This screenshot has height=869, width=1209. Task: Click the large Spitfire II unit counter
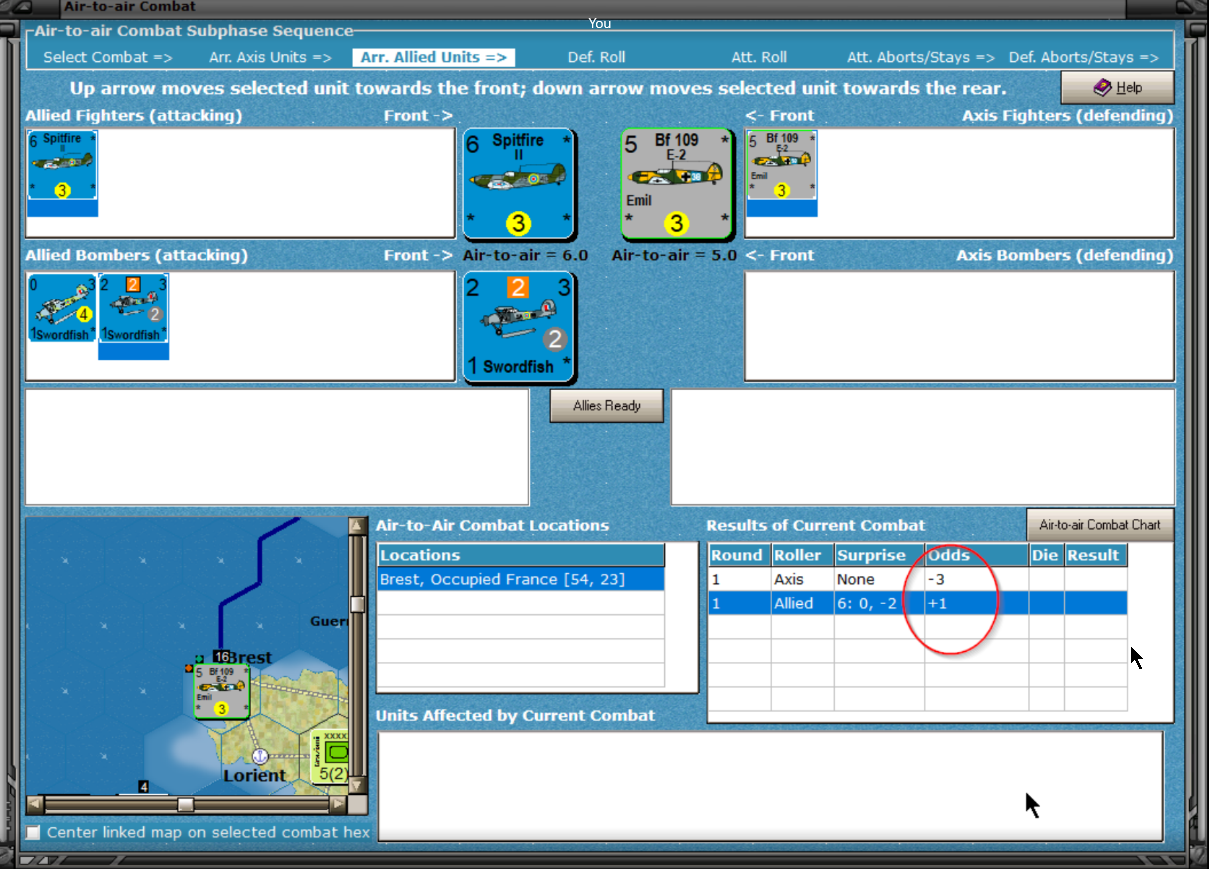518,184
